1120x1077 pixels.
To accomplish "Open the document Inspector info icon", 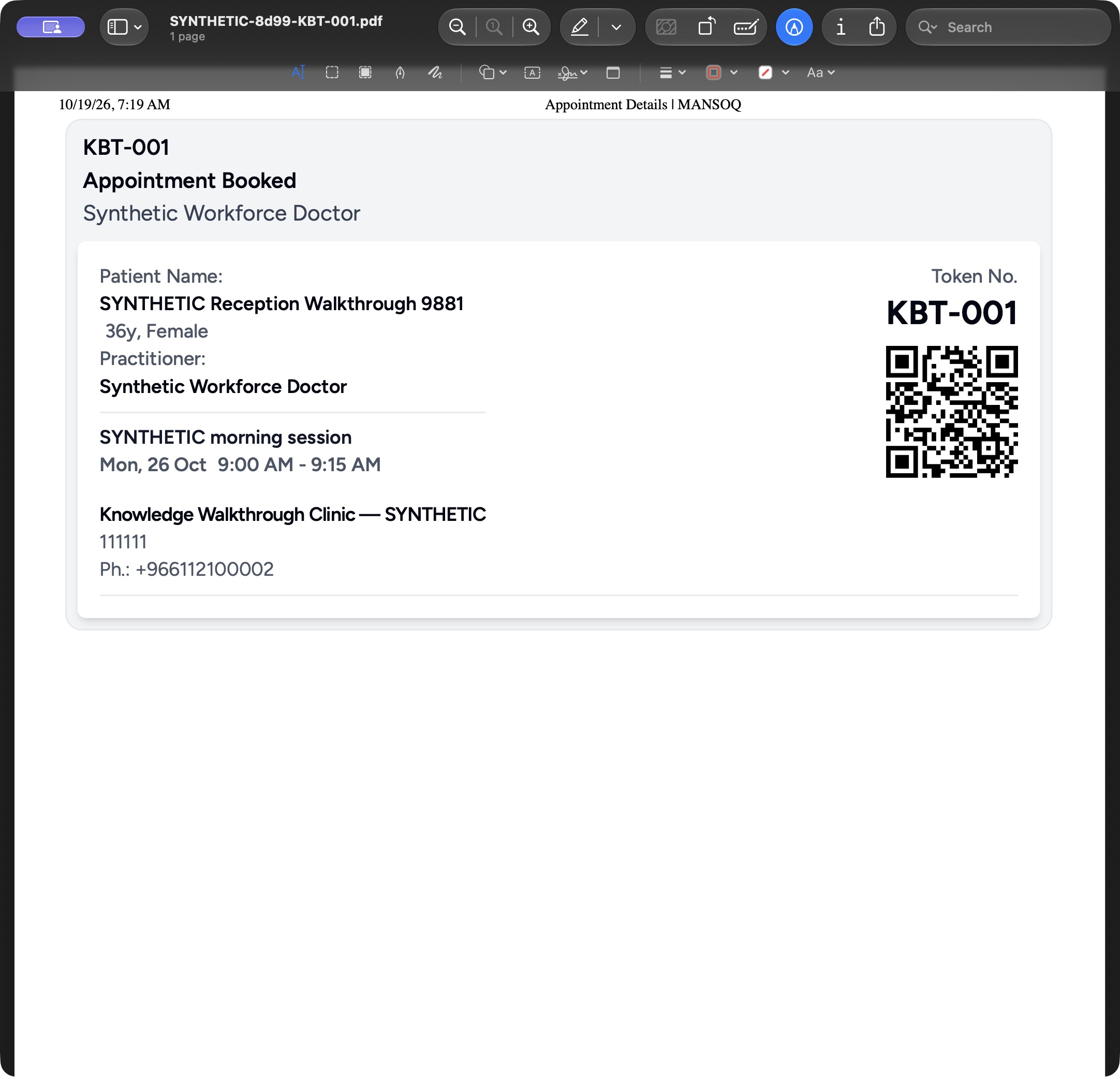I will [x=841, y=27].
